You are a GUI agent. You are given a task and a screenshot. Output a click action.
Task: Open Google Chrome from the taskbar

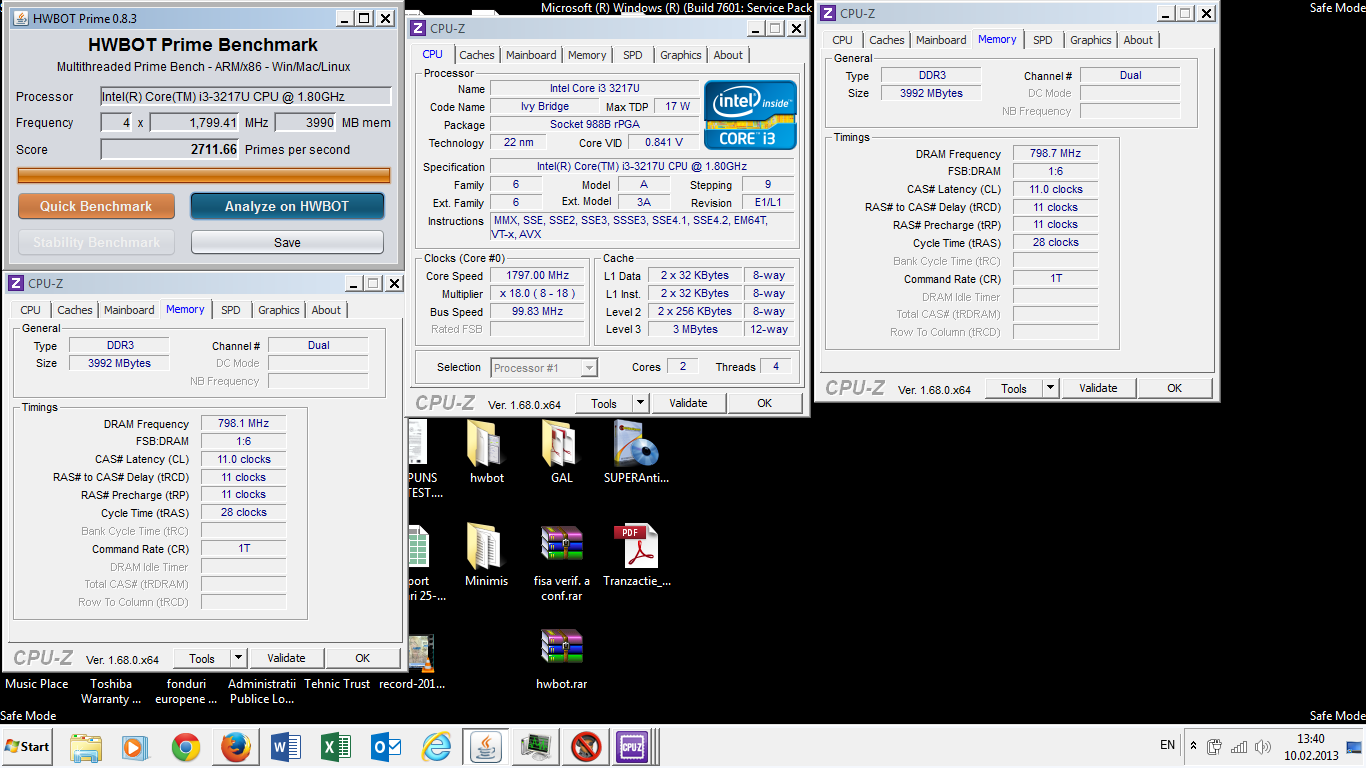(185, 747)
